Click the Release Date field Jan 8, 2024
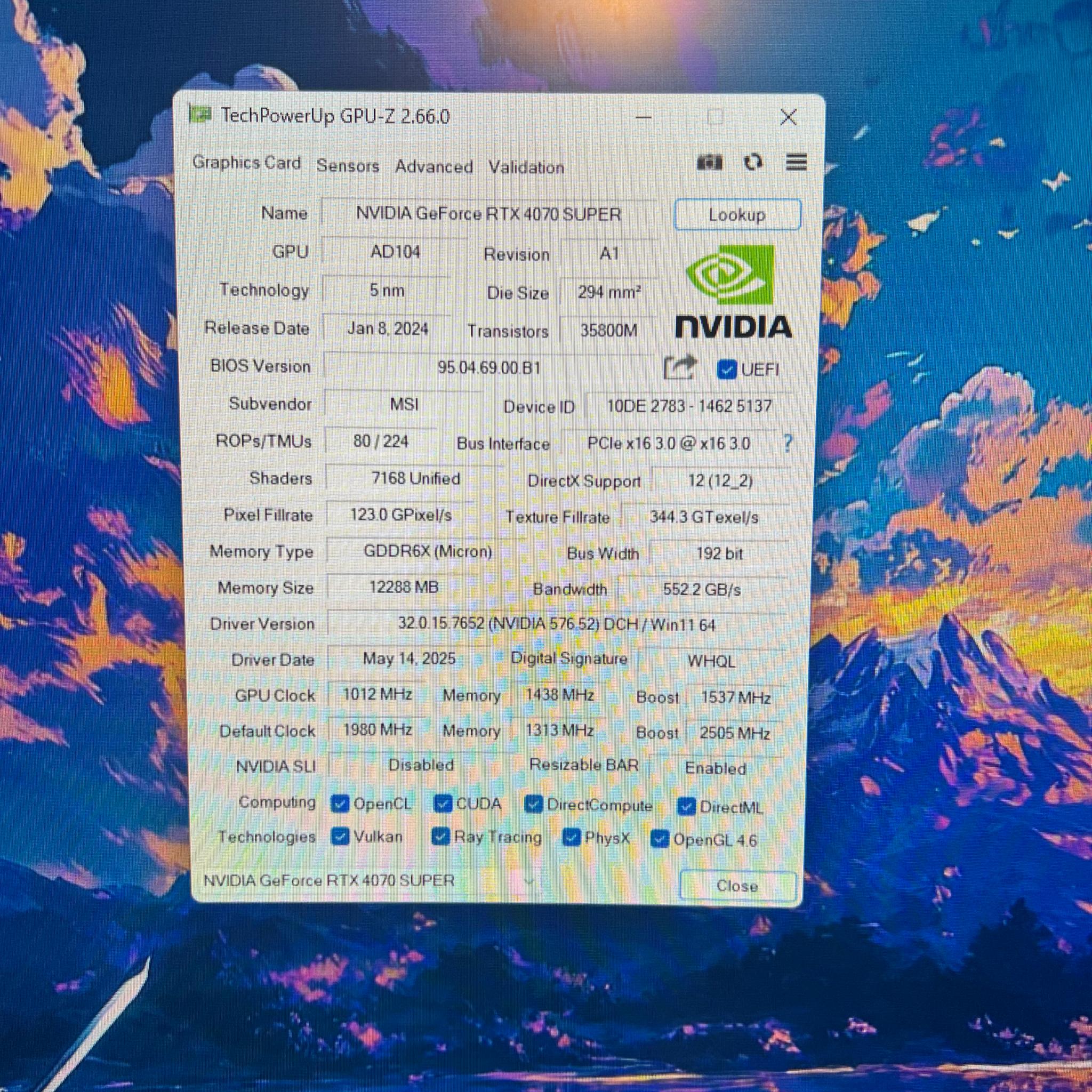The image size is (1092, 1092). (388, 328)
